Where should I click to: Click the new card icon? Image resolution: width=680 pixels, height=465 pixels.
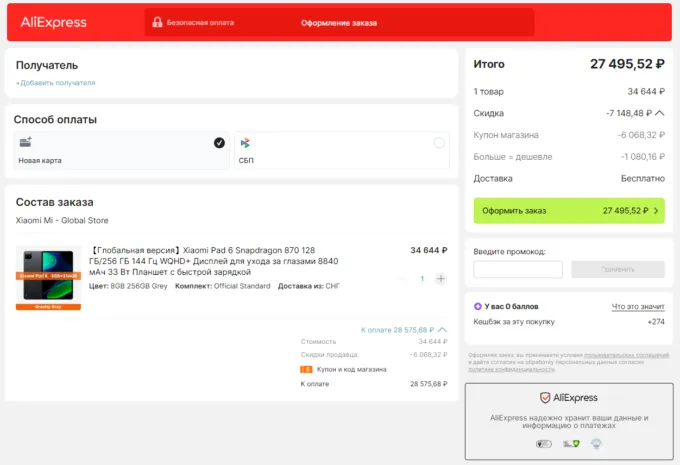pos(25,142)
